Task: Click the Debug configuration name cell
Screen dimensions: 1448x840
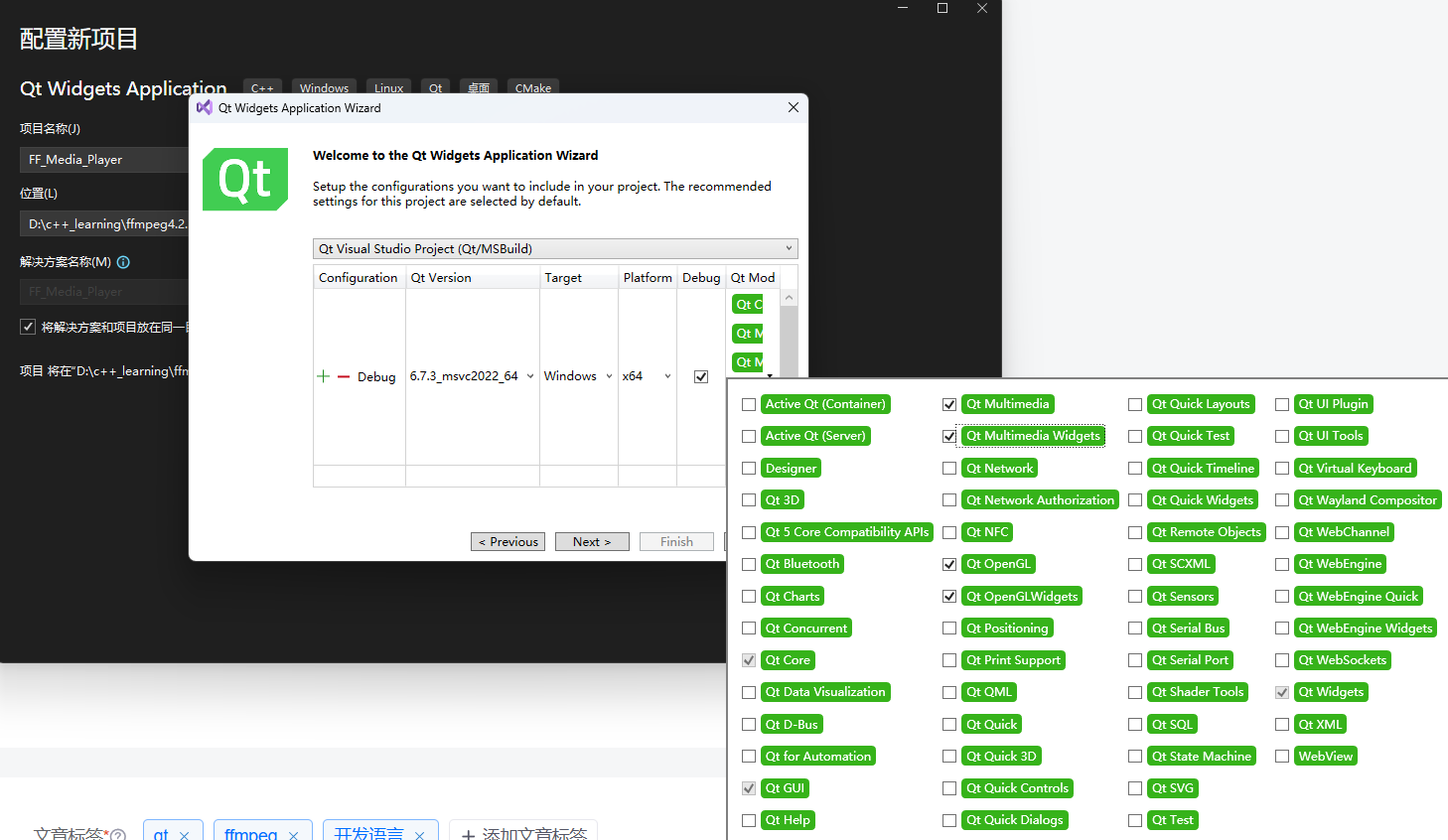Action: [376, 377]
